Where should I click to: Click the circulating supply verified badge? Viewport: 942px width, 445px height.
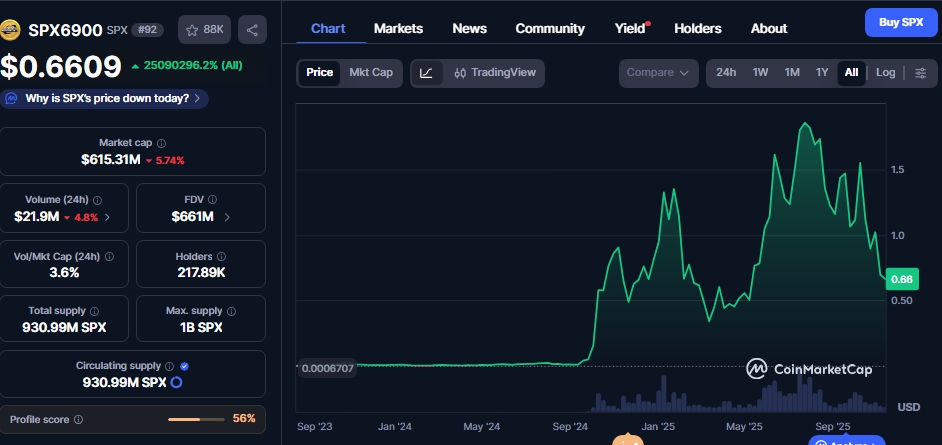[x=184, y=367]
